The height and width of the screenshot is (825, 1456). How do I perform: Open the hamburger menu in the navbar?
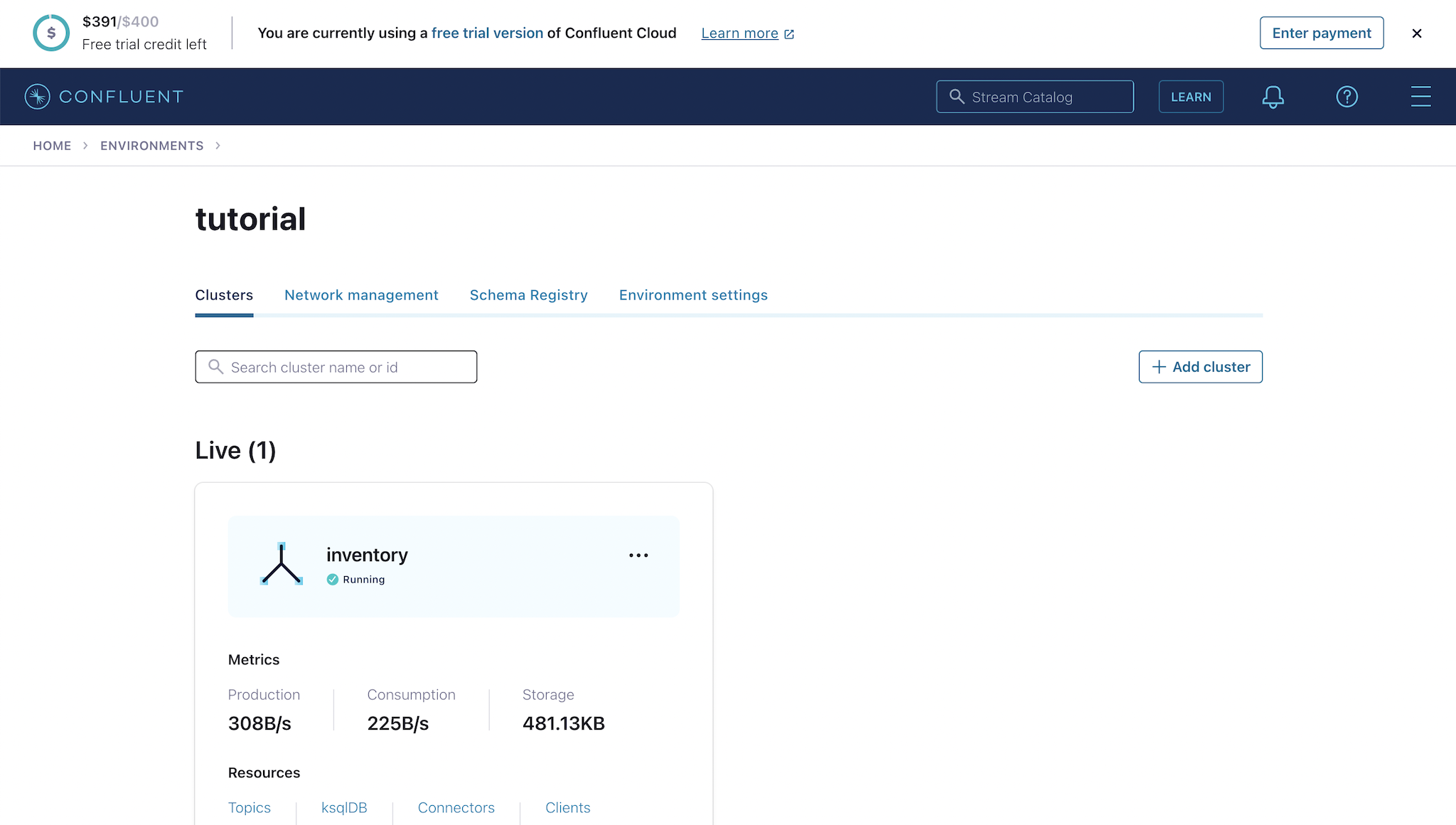click(x=1420, y=96)
